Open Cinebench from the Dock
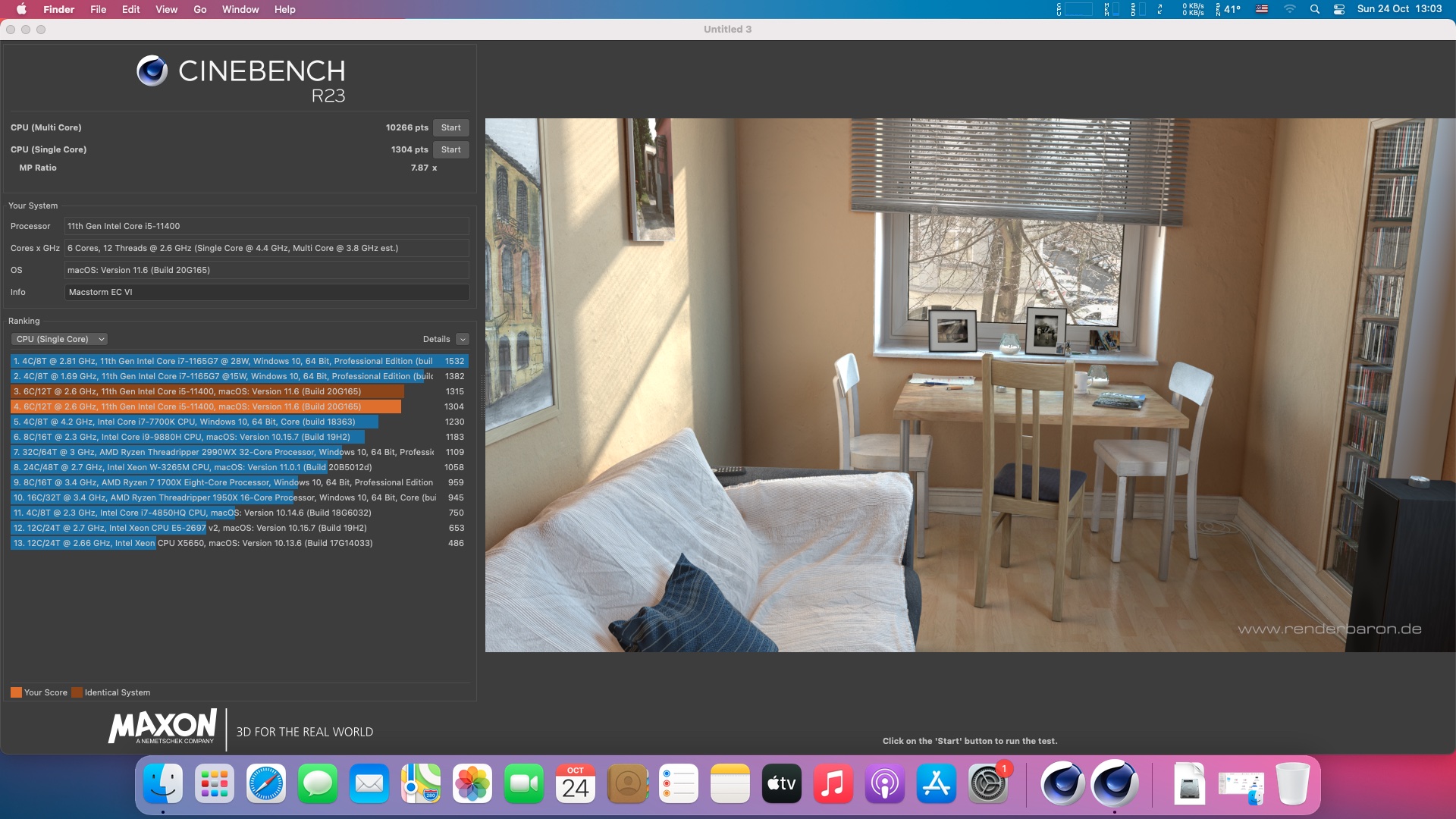 coord(1114,783)
